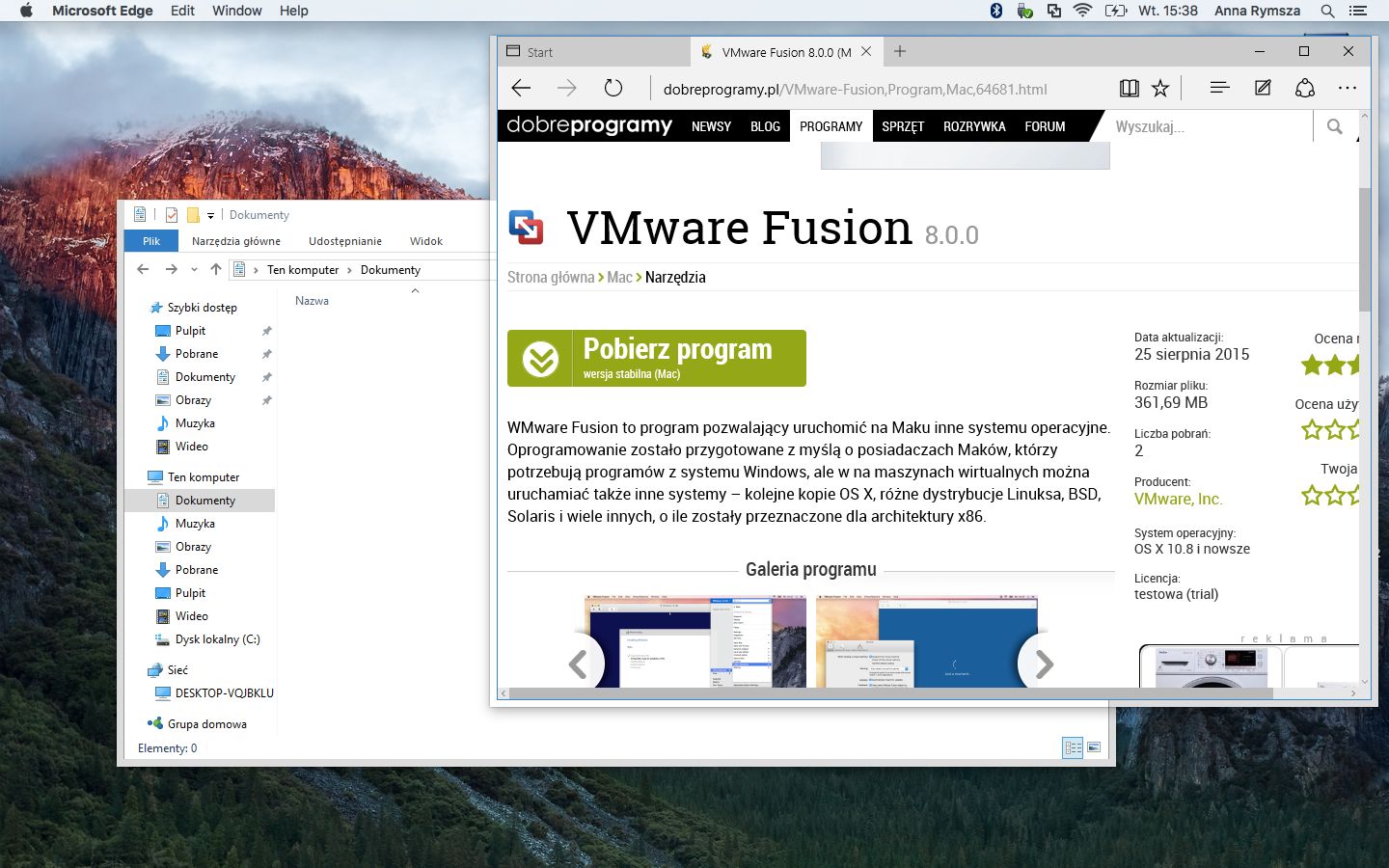The image size is (1389, 868).
Task: Add page to favorites star icon
Action: point(1160,89)
